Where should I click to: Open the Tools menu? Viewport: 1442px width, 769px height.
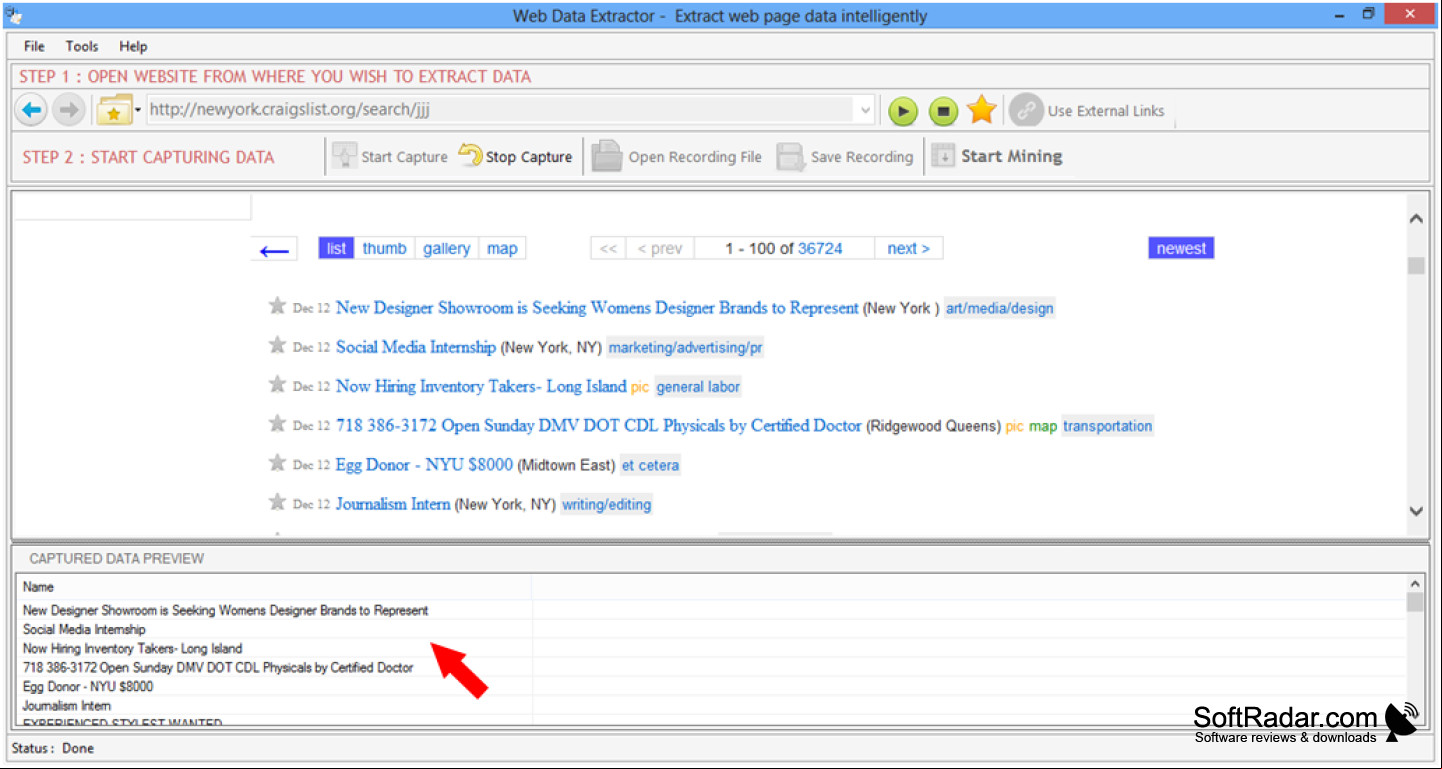(x=82, y=46)
